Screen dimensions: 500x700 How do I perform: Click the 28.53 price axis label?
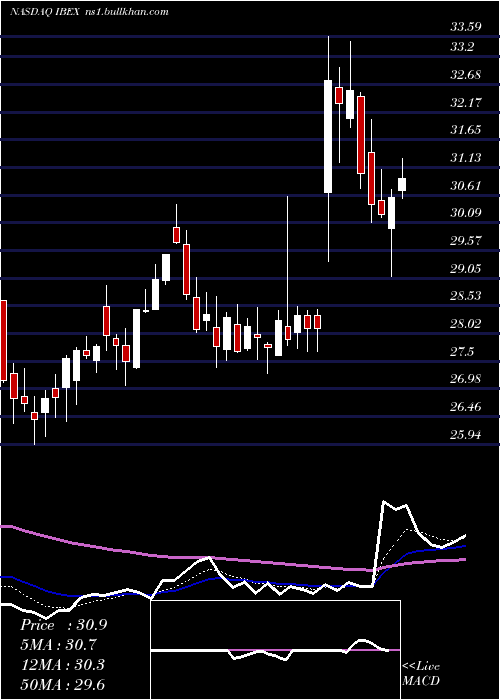point(466,296)
